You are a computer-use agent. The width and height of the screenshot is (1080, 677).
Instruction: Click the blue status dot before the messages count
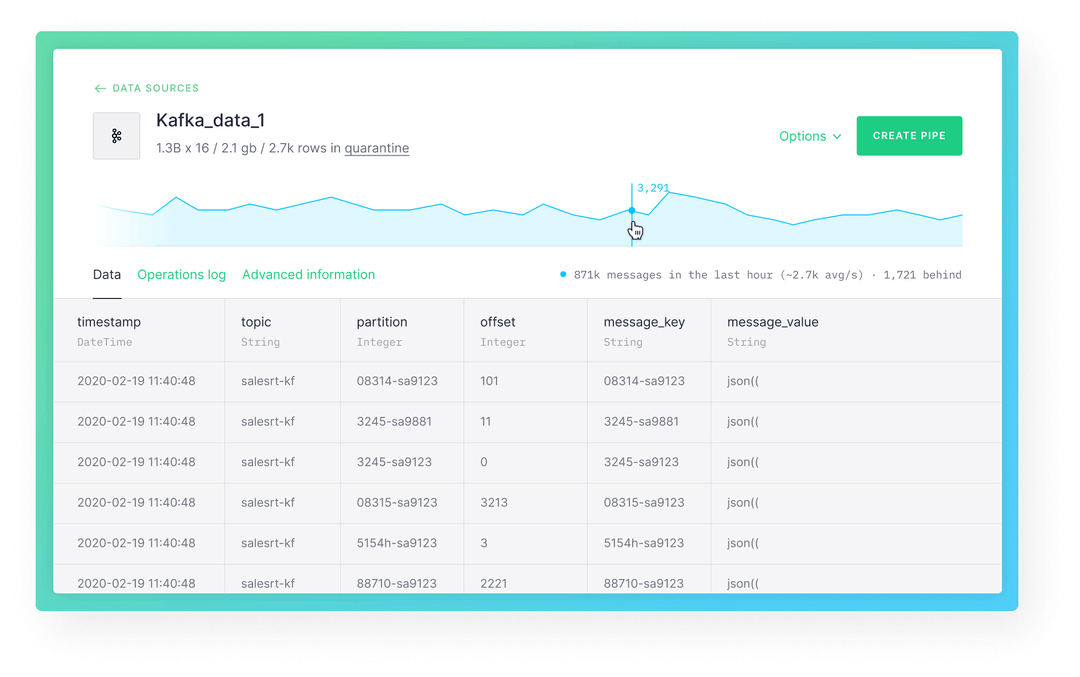[x=561, y=274]
